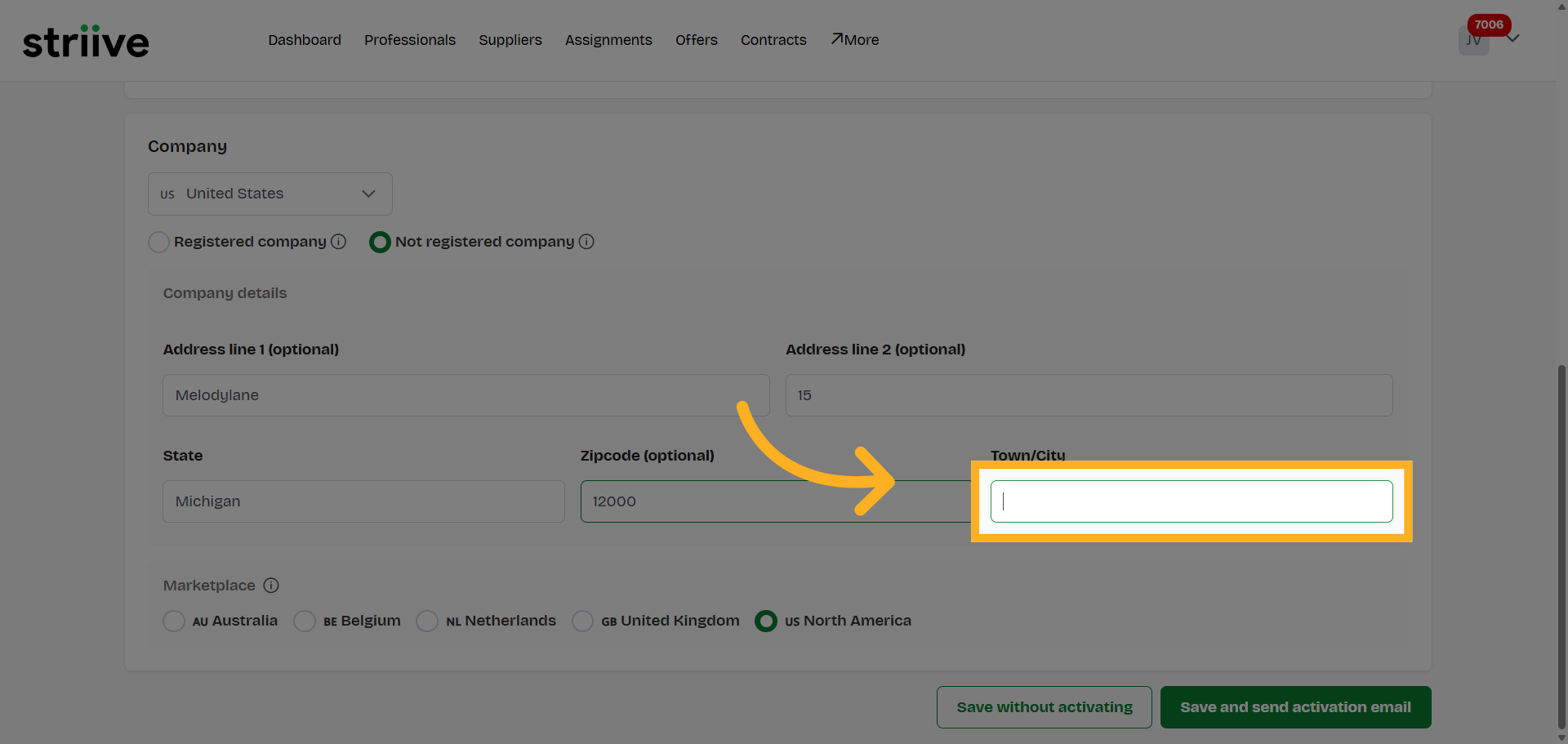The height and width of the screenshot is (744, 1568).
Task: Select Registered company radio button
Action: tap(159, 243)
